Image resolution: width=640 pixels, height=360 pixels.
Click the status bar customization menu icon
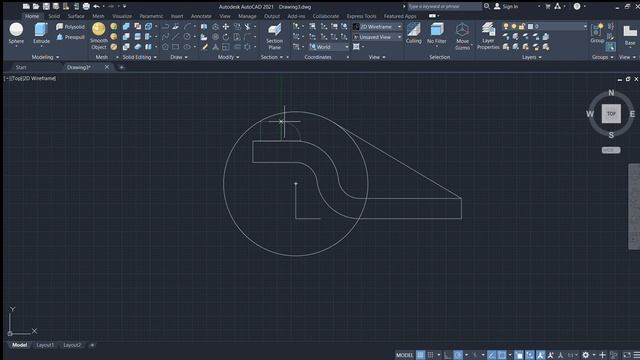click(637, 355)
